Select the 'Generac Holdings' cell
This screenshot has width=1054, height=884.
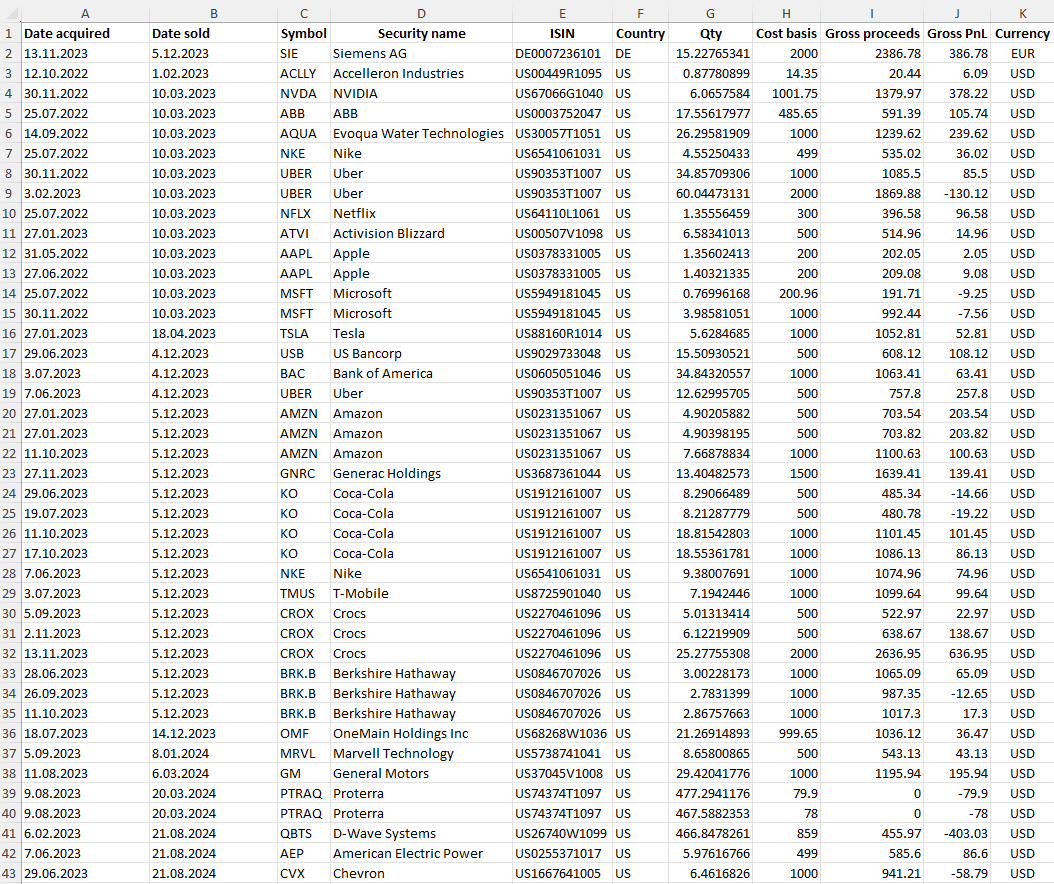point(421,474)
